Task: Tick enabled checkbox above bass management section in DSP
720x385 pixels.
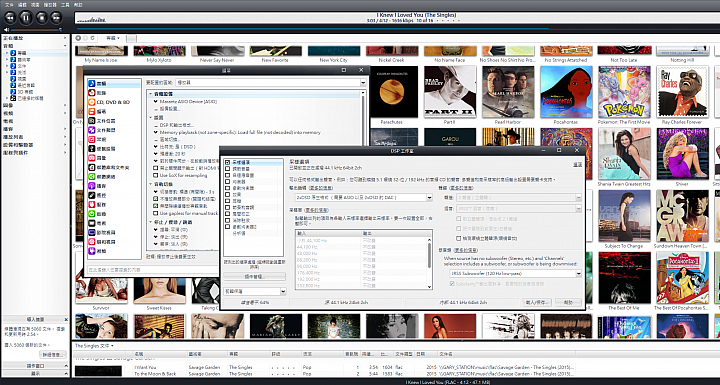Action: 459,238
